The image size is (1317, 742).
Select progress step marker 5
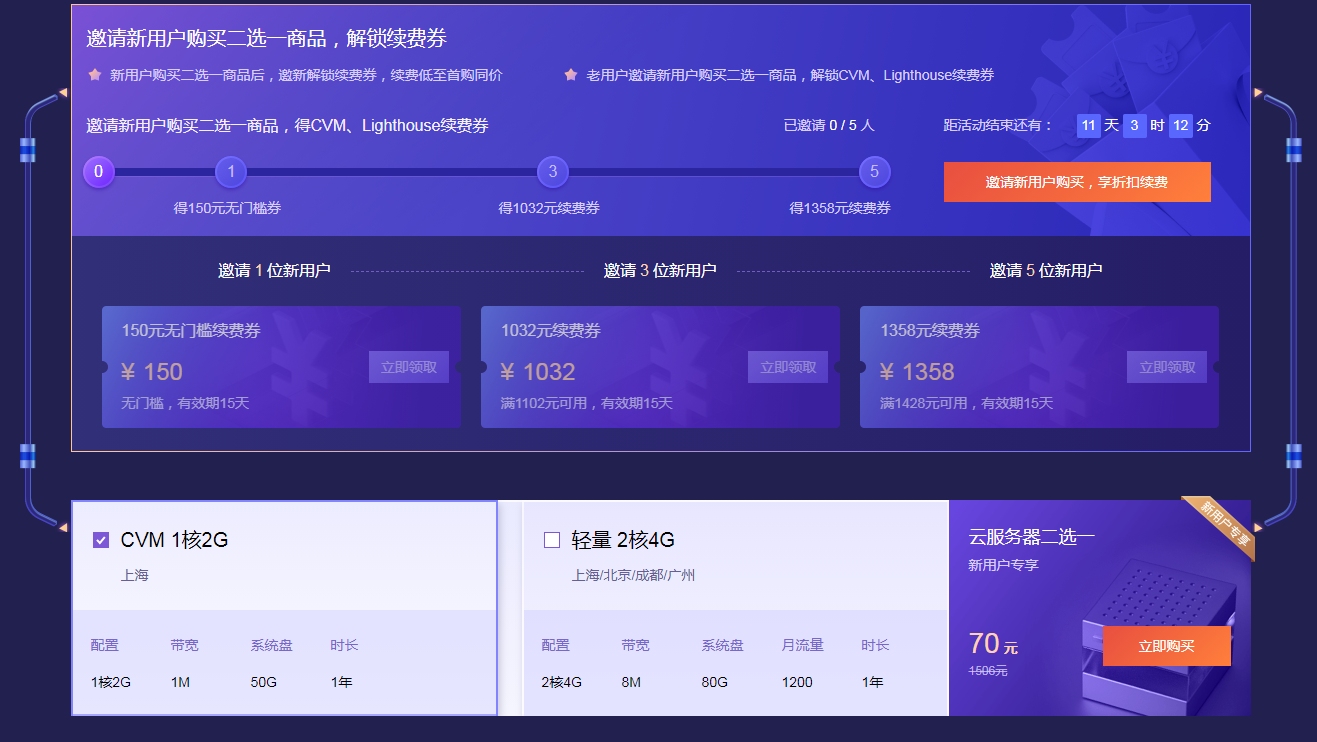point(874,171)
